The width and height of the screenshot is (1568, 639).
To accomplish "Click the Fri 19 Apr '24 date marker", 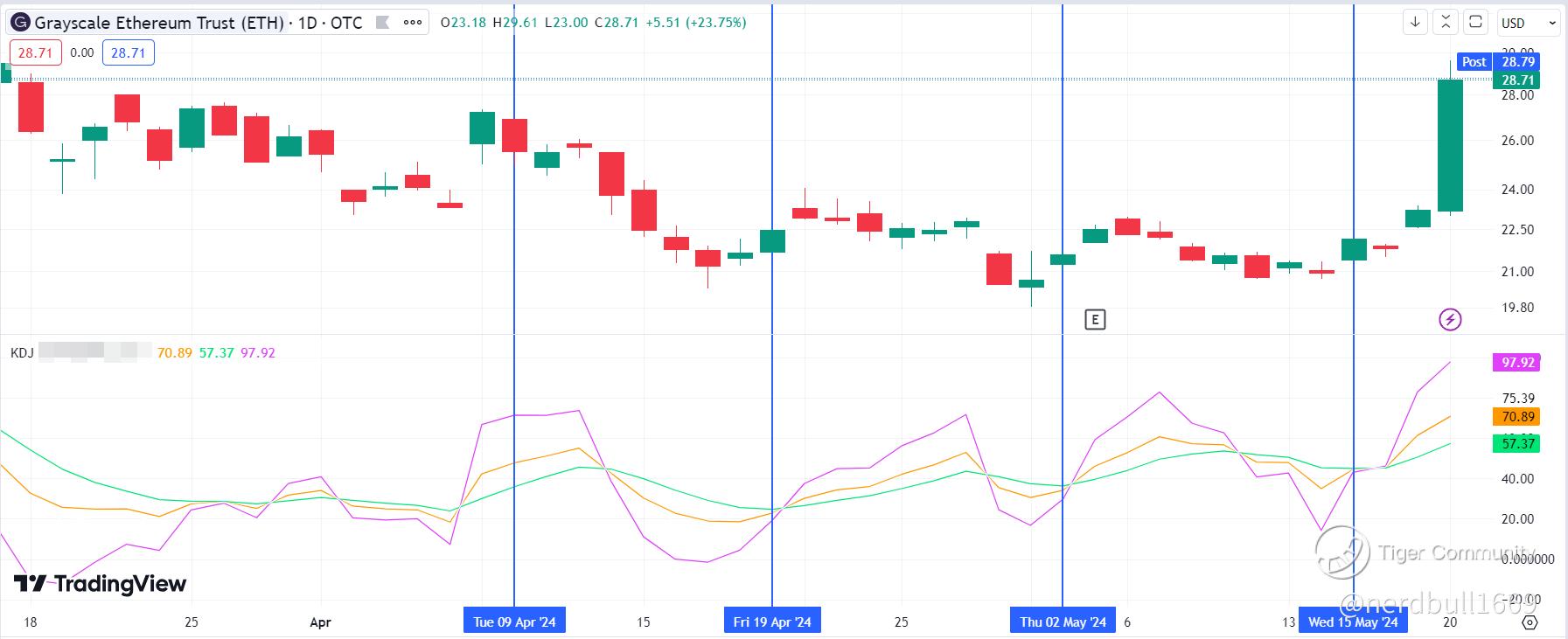I will [x=772, y=622].
